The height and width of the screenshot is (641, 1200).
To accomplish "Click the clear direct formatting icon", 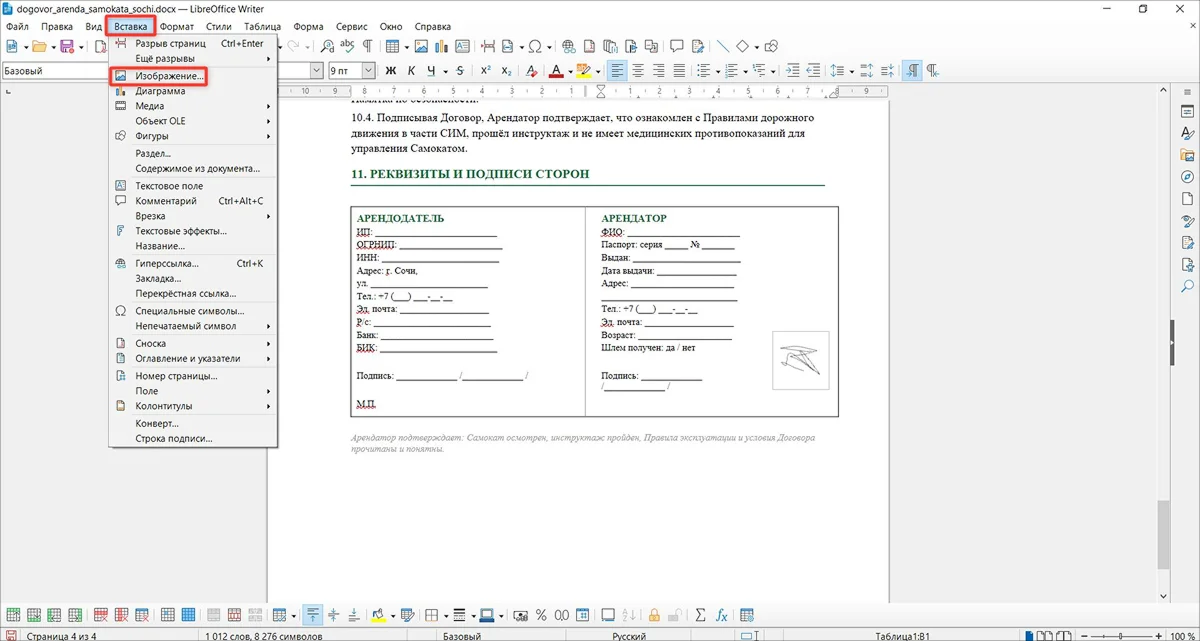I will (x=532, y=71).
